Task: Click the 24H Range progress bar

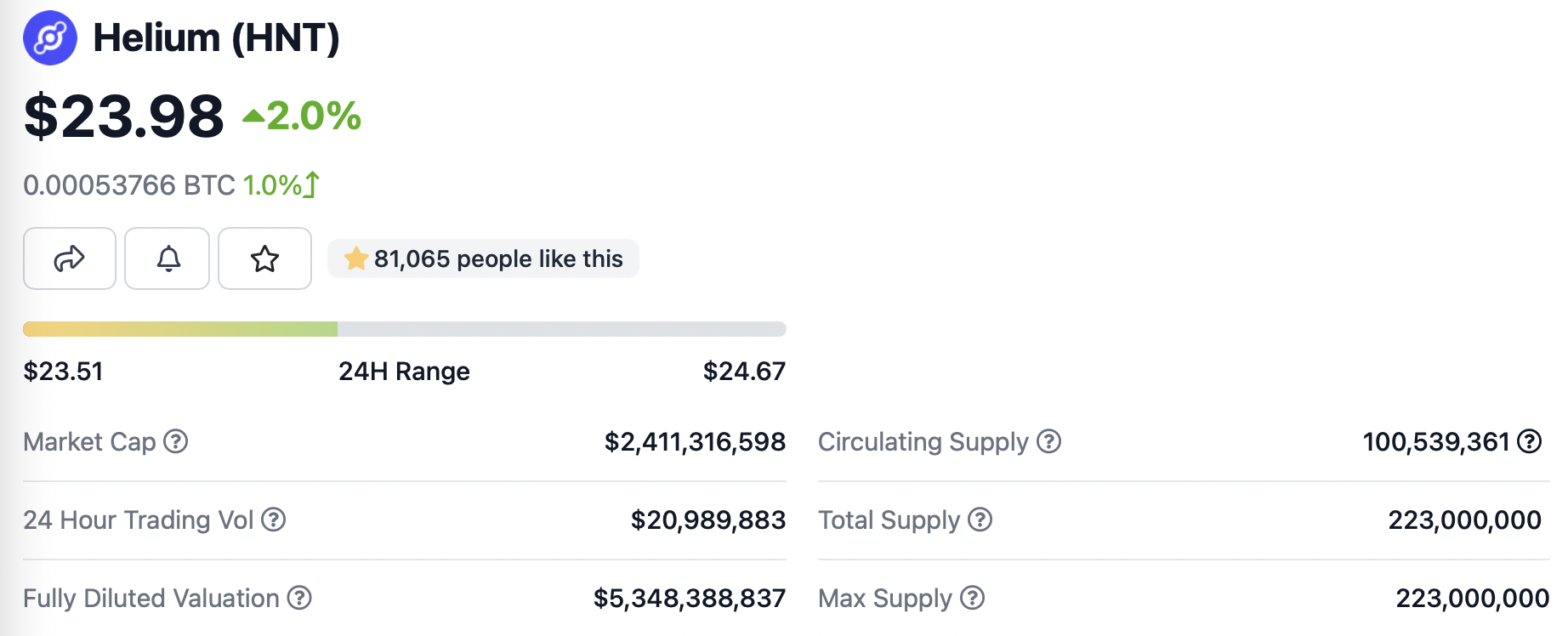Action: pos(405,329)
